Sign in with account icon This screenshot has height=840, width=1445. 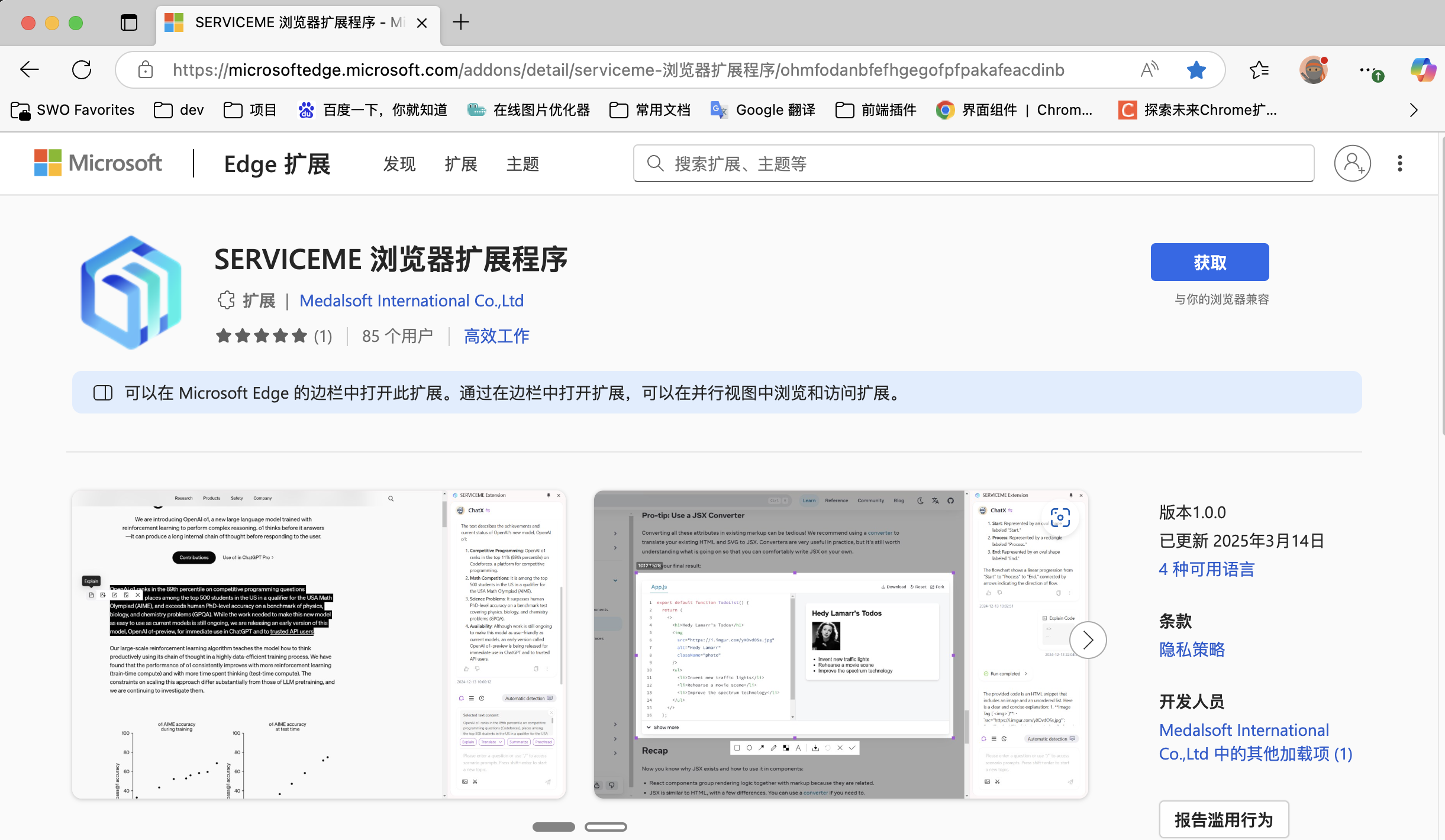pyautogui.click(x=1352, y=163)
